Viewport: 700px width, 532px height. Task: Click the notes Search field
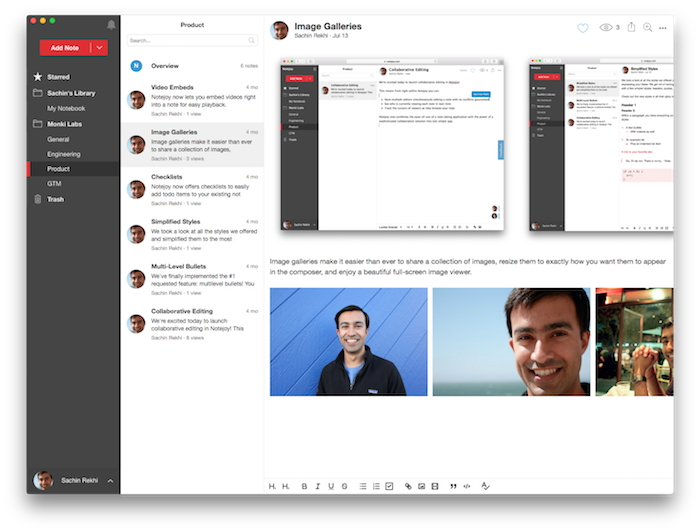(192, 40)
